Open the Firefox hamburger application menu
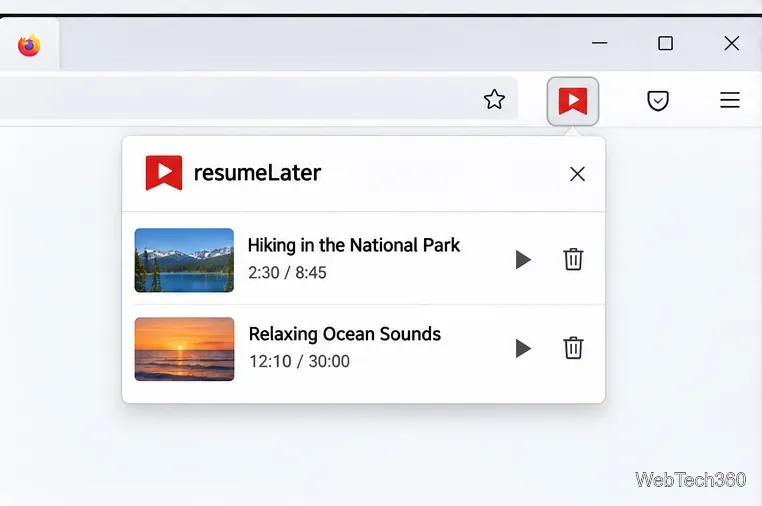Screen dimensions: 762x506 point(730,100)
